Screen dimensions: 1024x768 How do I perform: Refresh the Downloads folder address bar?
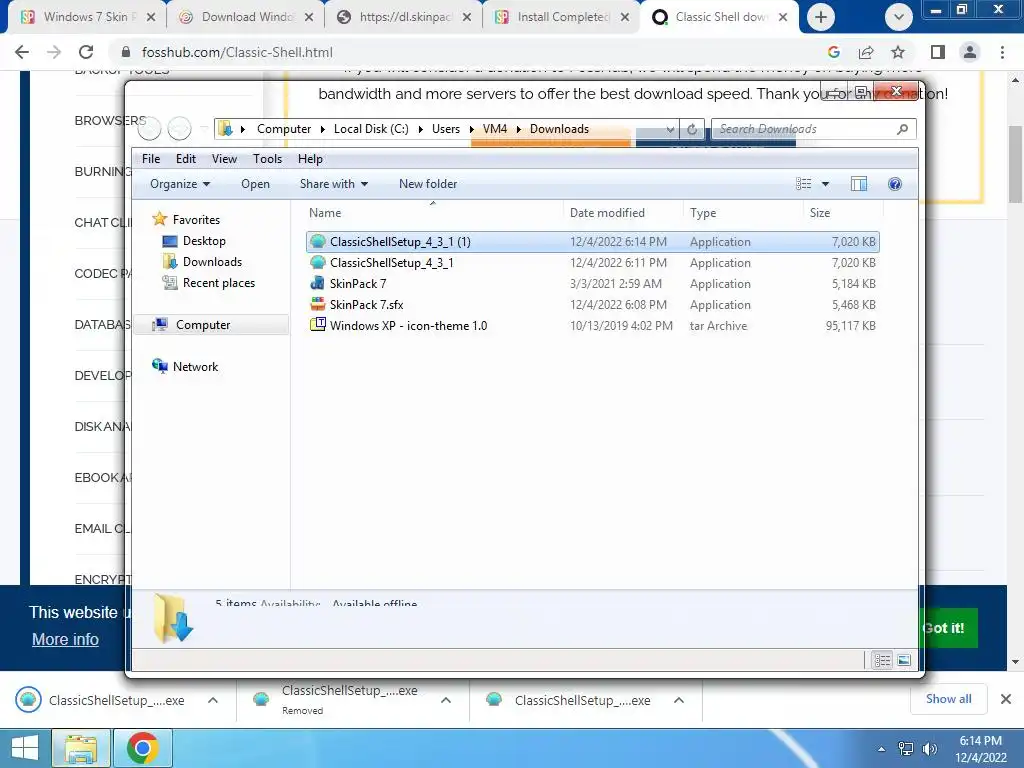(692, 129)
